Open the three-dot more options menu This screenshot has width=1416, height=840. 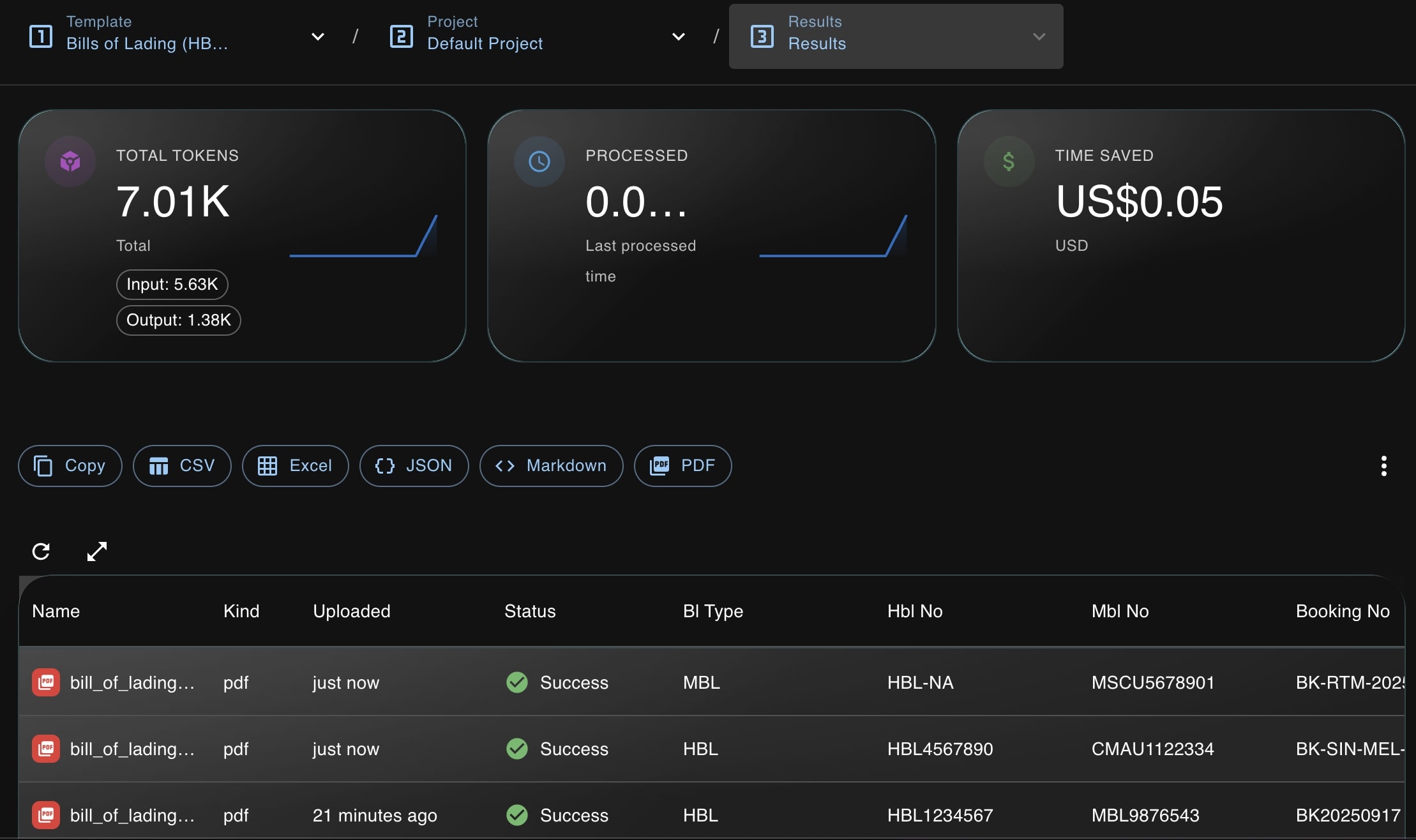point(1383,466)
